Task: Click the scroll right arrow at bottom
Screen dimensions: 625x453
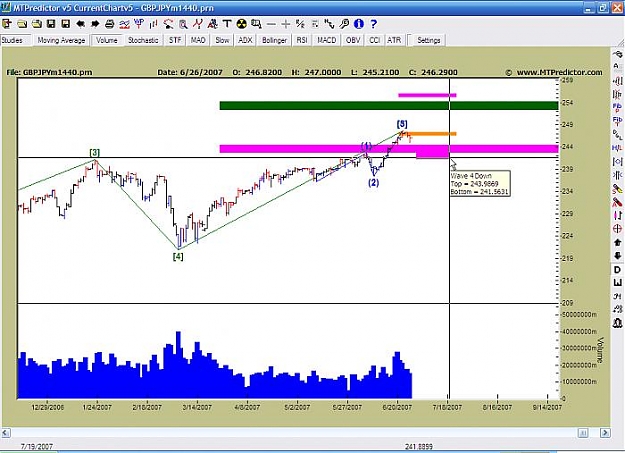Action: point(605,433)
